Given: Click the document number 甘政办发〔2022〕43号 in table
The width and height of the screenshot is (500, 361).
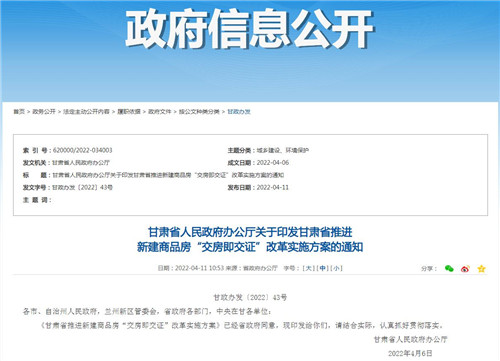Looking at the screenshot, I should [x=83, y=187].
